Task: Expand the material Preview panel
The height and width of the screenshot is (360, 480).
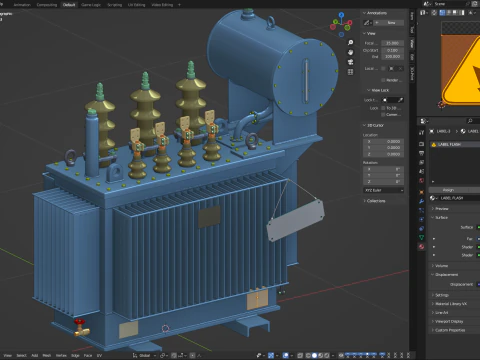Action: pos(440,209)
